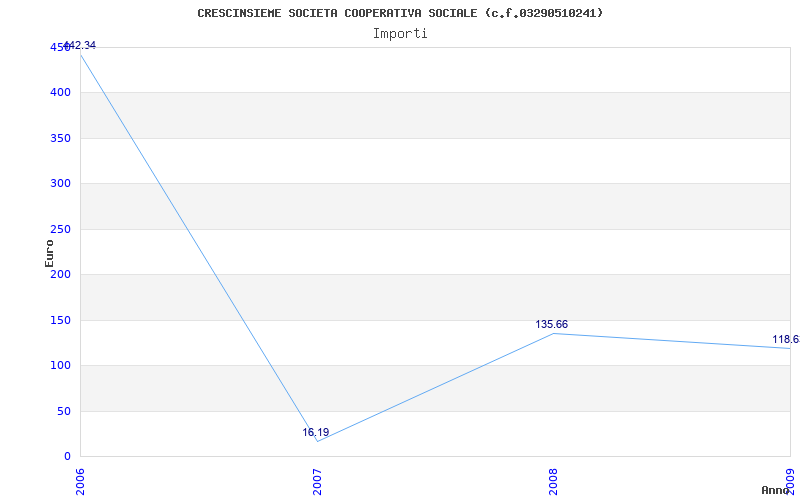Click the chart title CRESCINSIEME SOCIETA COOPERATIVA SOCIALE
The height and width of the screenshot is (500, 800).
pyautogui.click(x=400, y=13)
